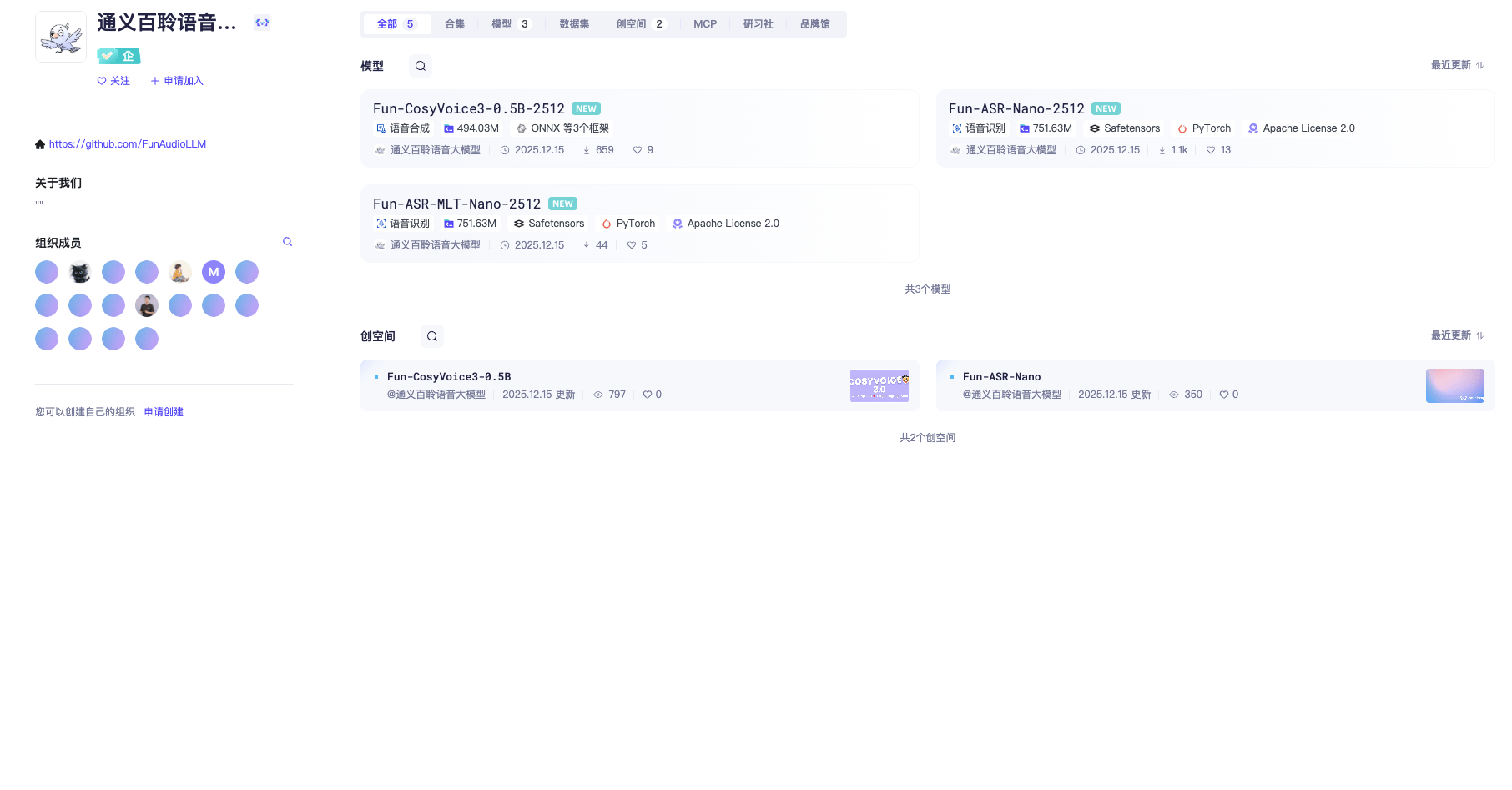
Task: Click the share link icon beside organization name
Action: coord(262,23)
